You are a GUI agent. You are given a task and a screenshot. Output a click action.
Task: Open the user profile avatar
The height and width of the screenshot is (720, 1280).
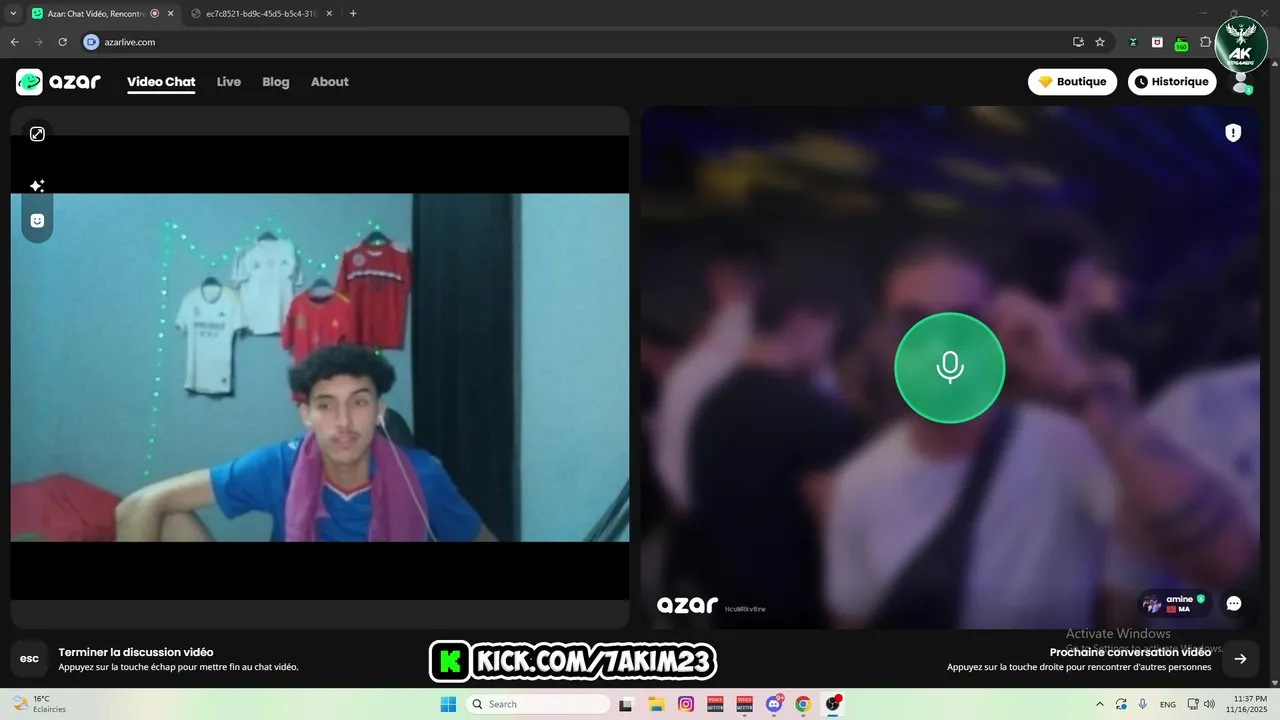[1242, 83]
